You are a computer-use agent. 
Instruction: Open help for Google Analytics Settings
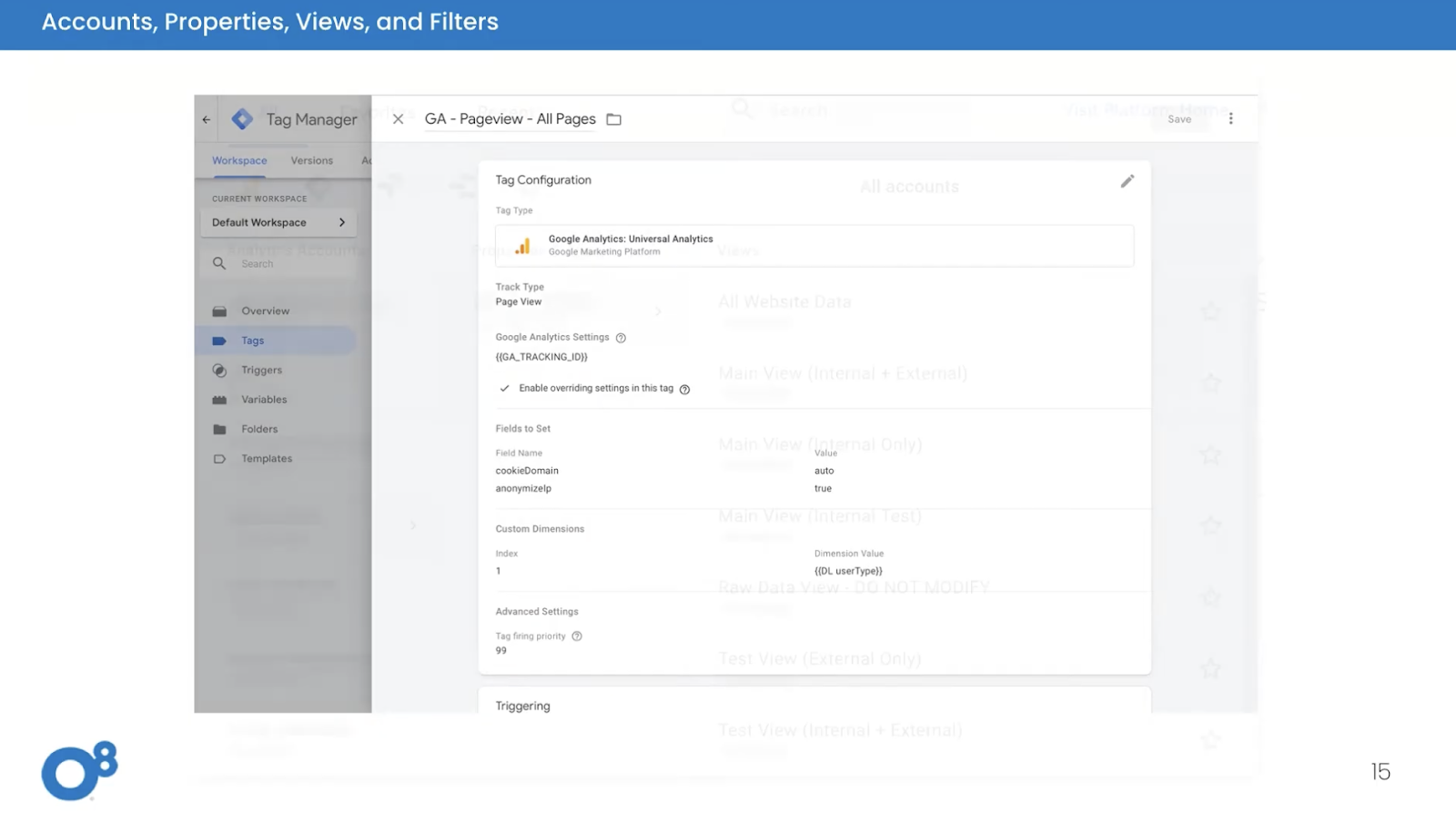click(x=621, y=338)
